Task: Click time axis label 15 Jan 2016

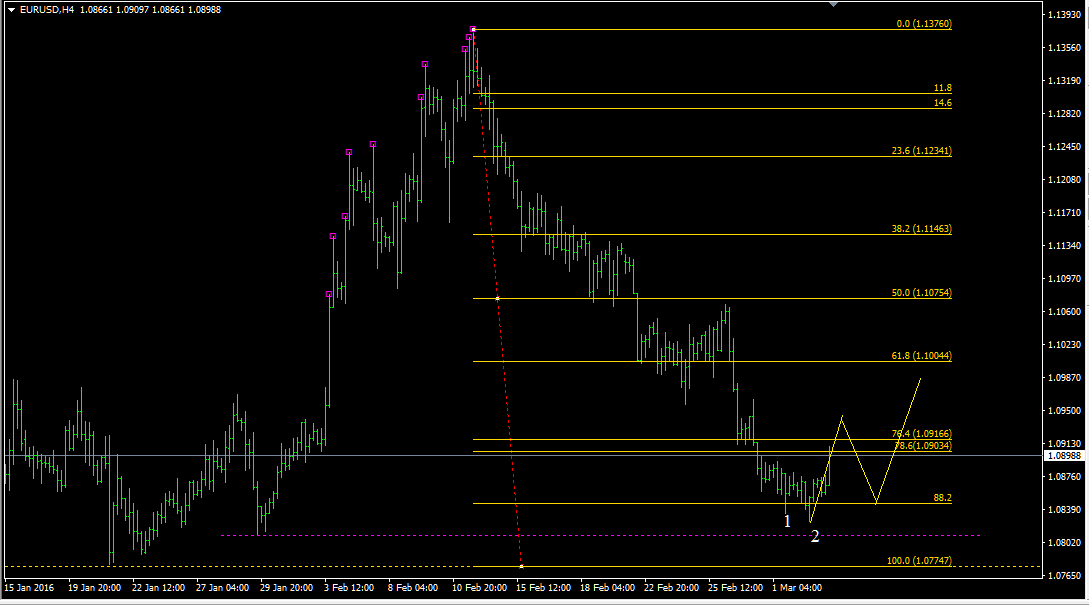Action: 29,588
